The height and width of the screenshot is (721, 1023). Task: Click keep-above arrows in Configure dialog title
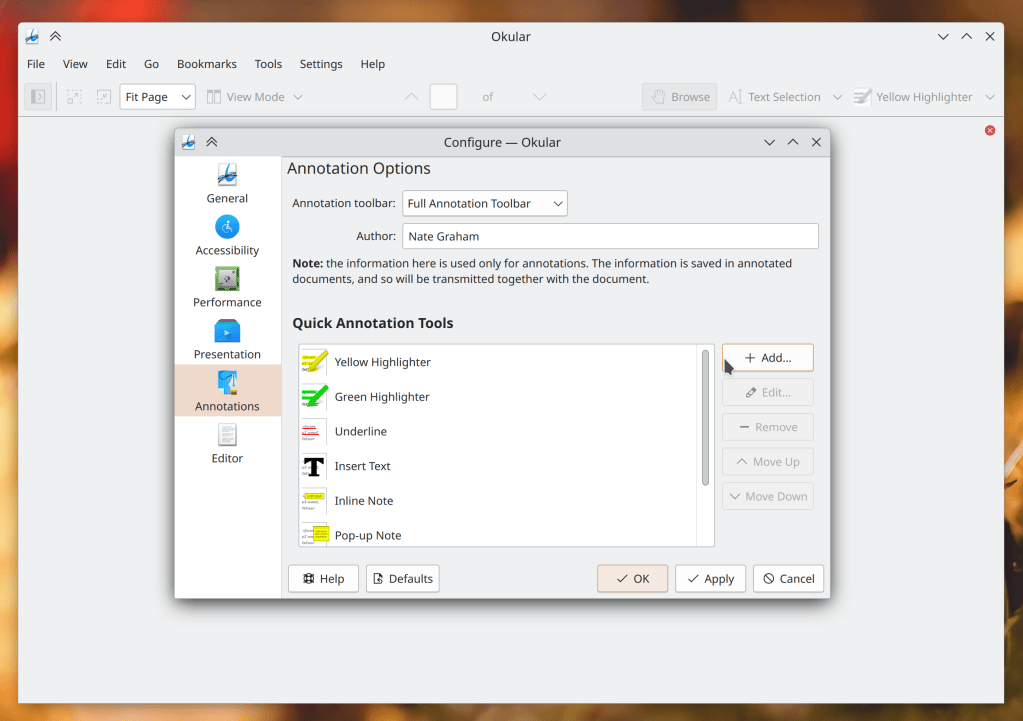coord(212,142)
